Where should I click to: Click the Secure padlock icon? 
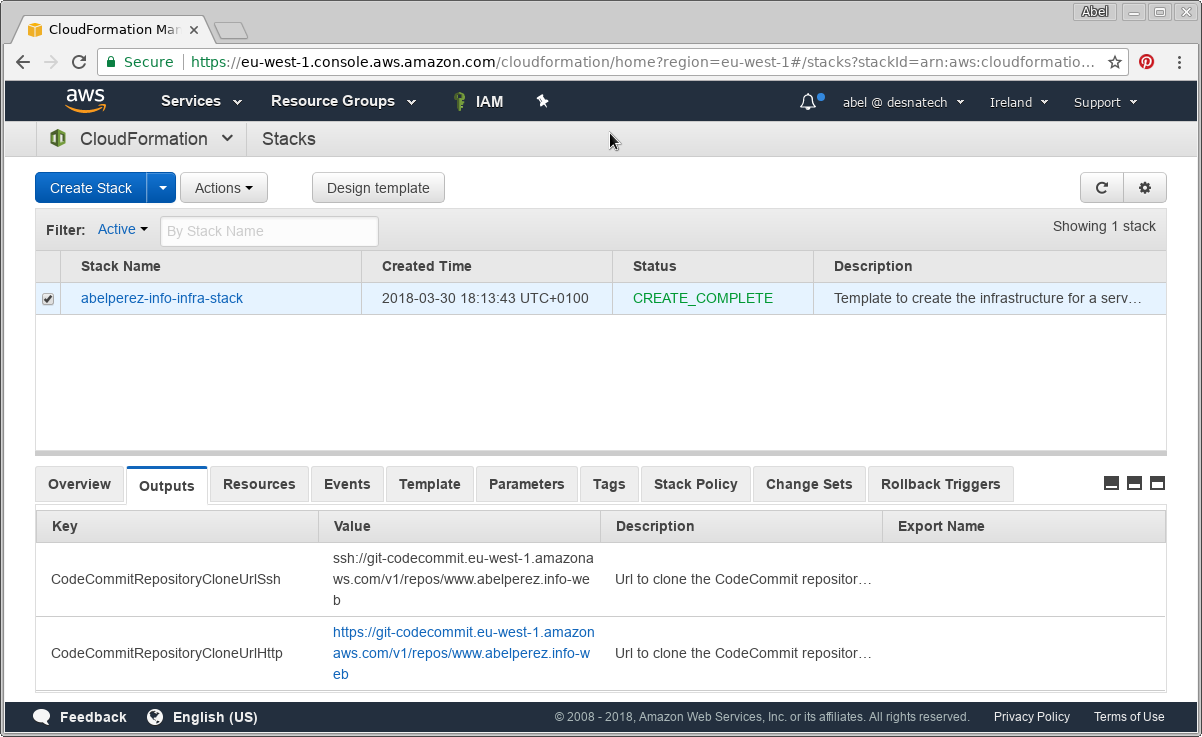point(112,62)
